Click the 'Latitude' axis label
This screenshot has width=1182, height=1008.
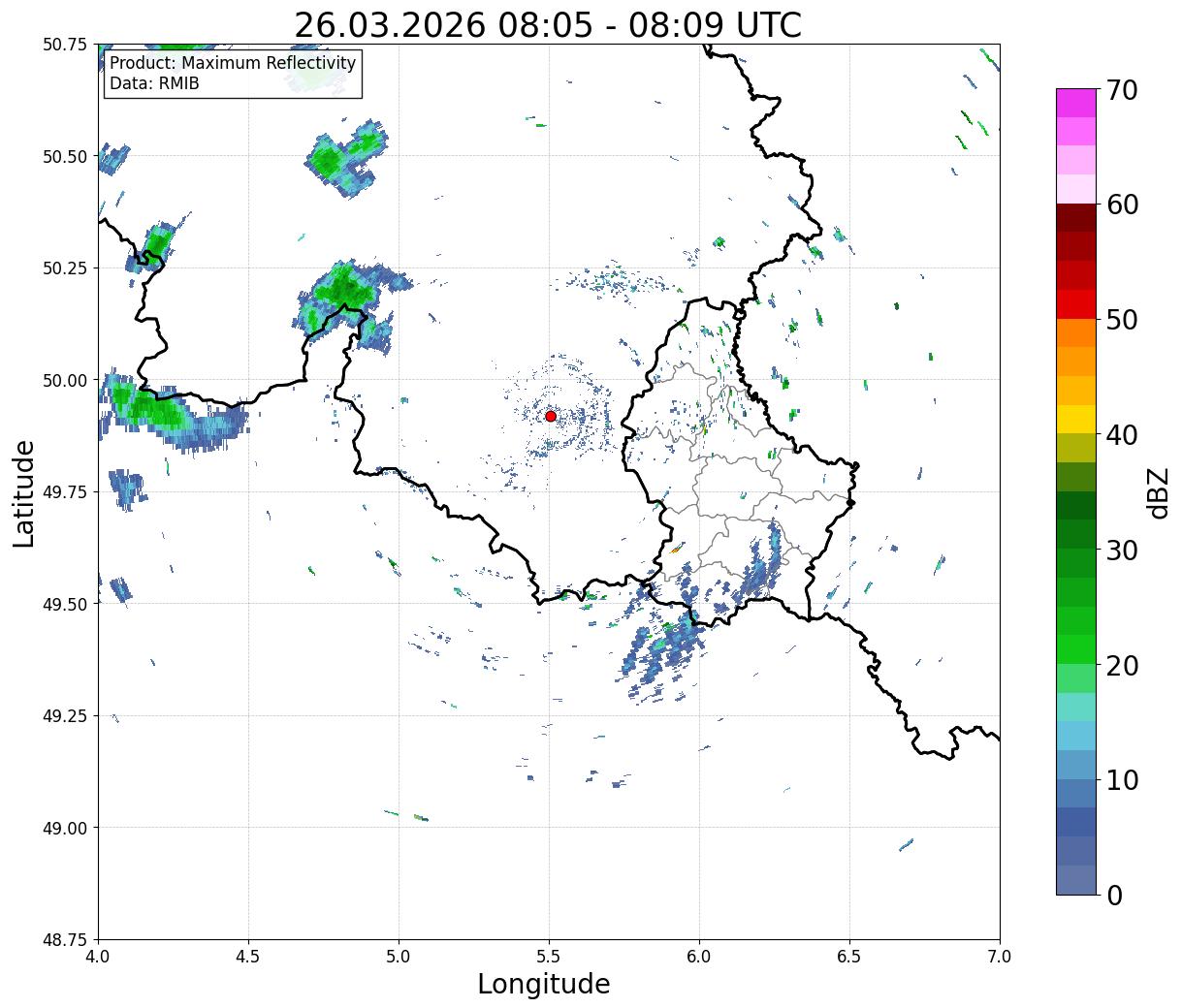24,493
